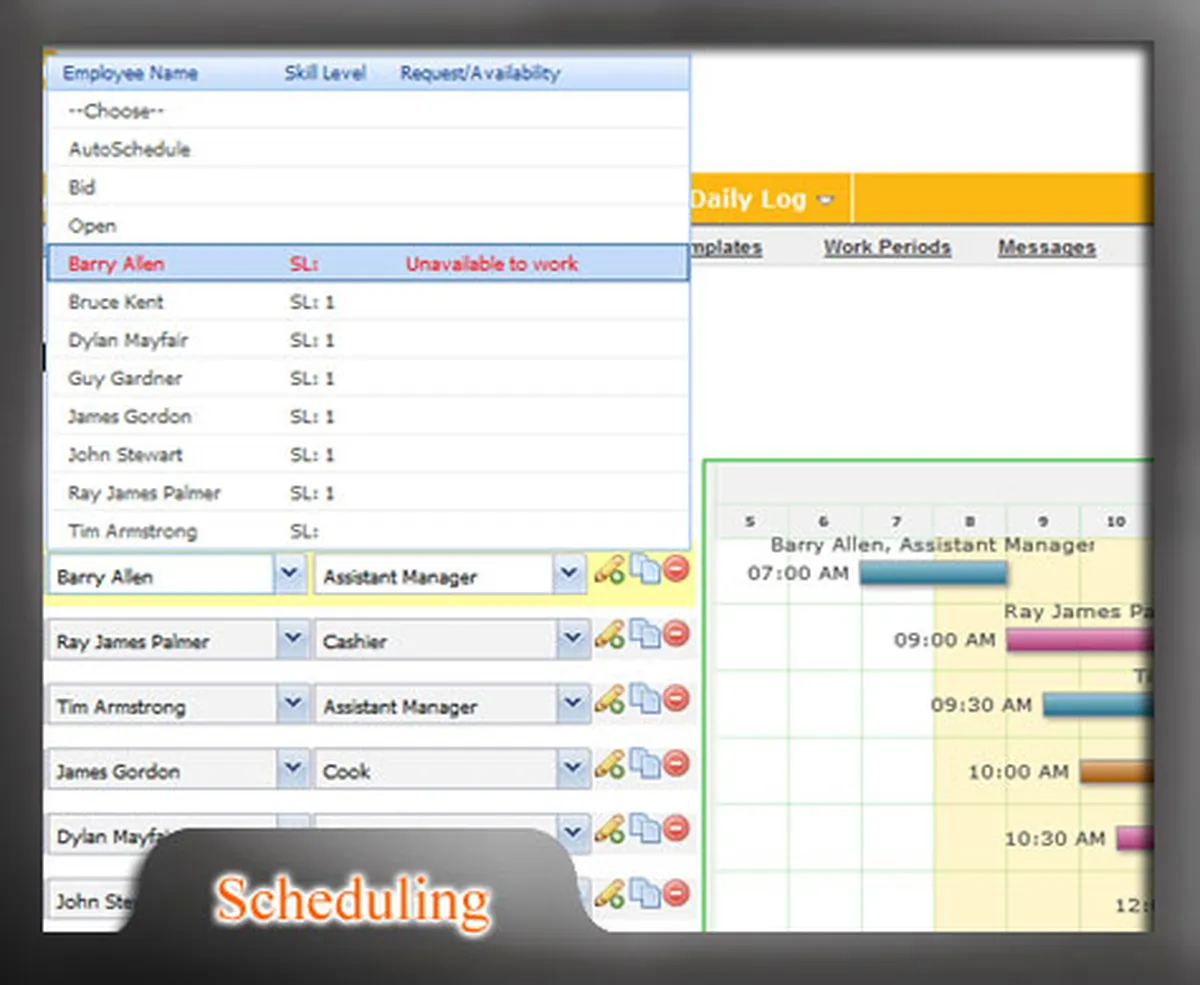This screenshot has width=1200, height=985.
Task: Edit the Tim Armstrong shift with pencil icon
Action: (x=609, y=699)
